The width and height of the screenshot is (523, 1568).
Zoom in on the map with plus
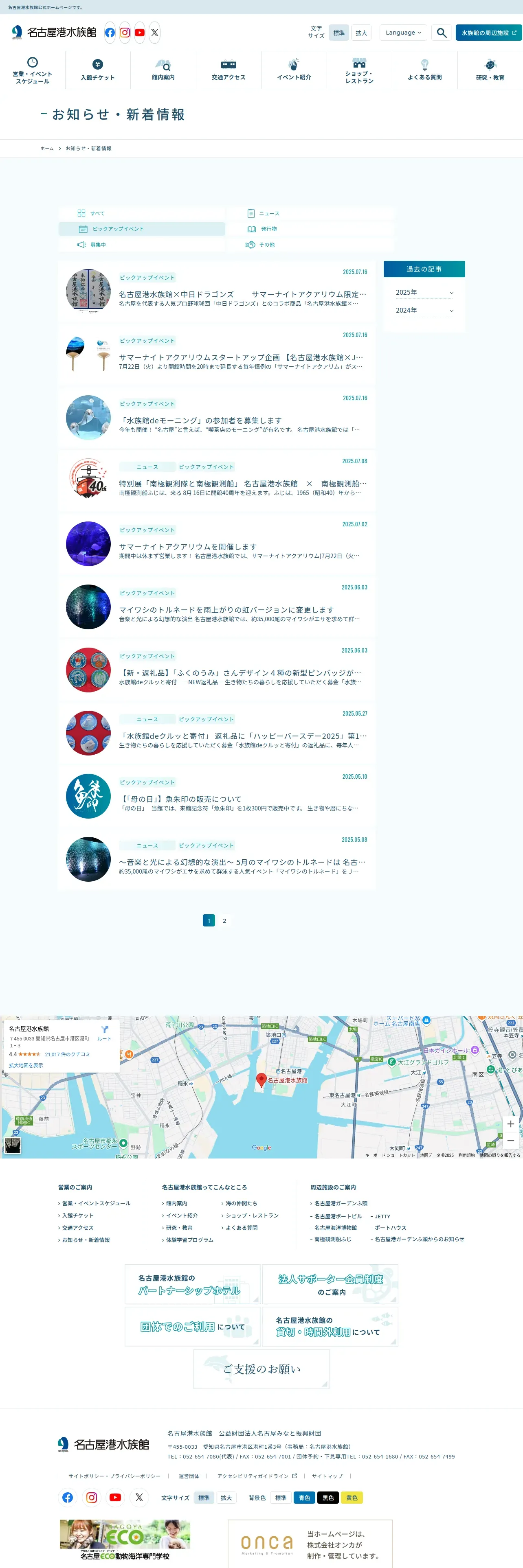510,1123
